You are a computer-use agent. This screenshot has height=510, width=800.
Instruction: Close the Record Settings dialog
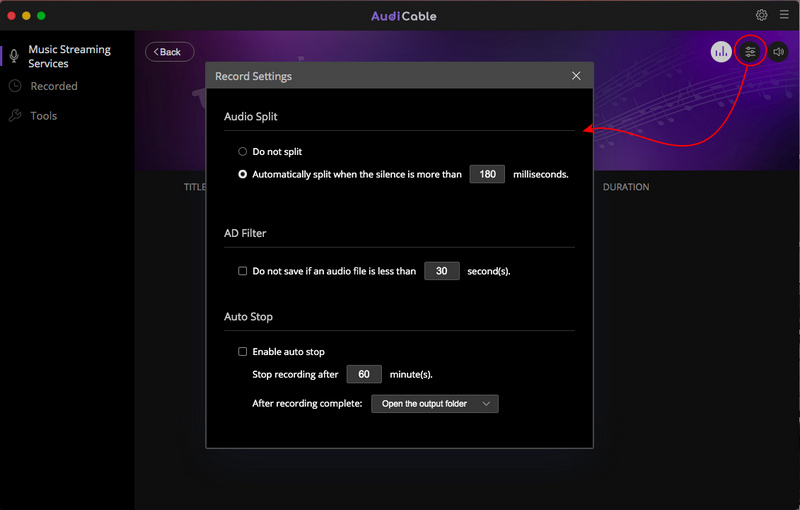point(576,76)
